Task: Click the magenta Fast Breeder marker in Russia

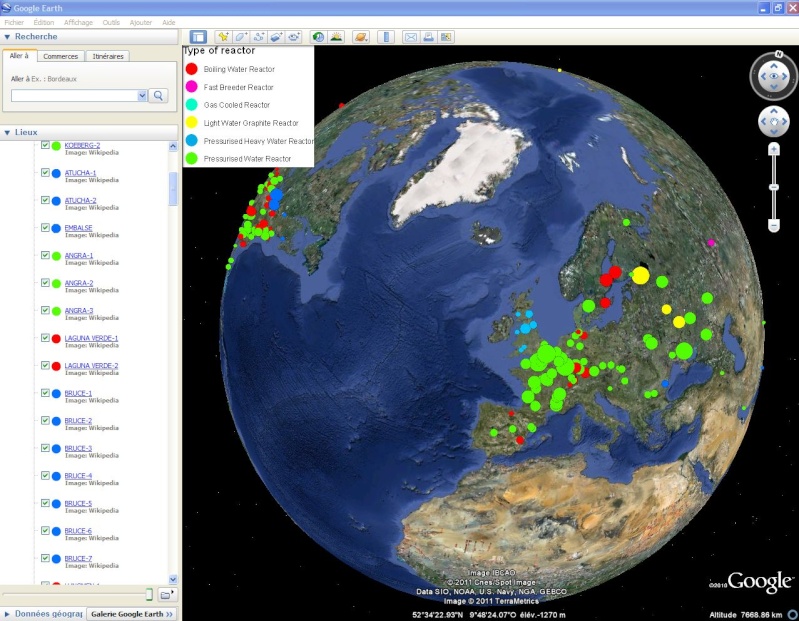Action: click(x=711, y=243)
